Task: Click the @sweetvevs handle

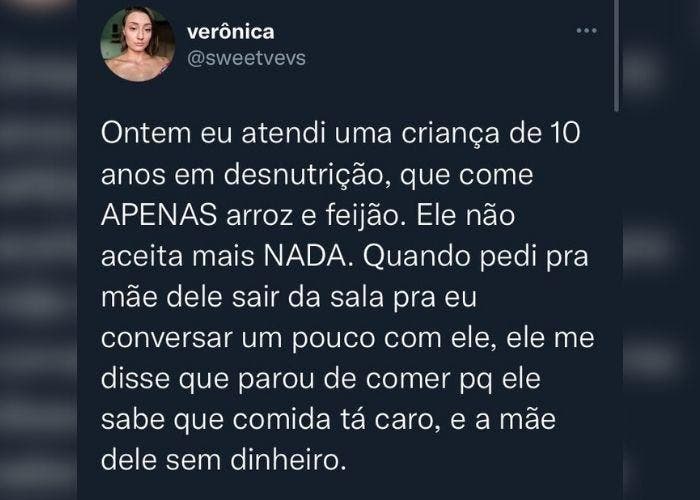Action: [x=245, y=57]
